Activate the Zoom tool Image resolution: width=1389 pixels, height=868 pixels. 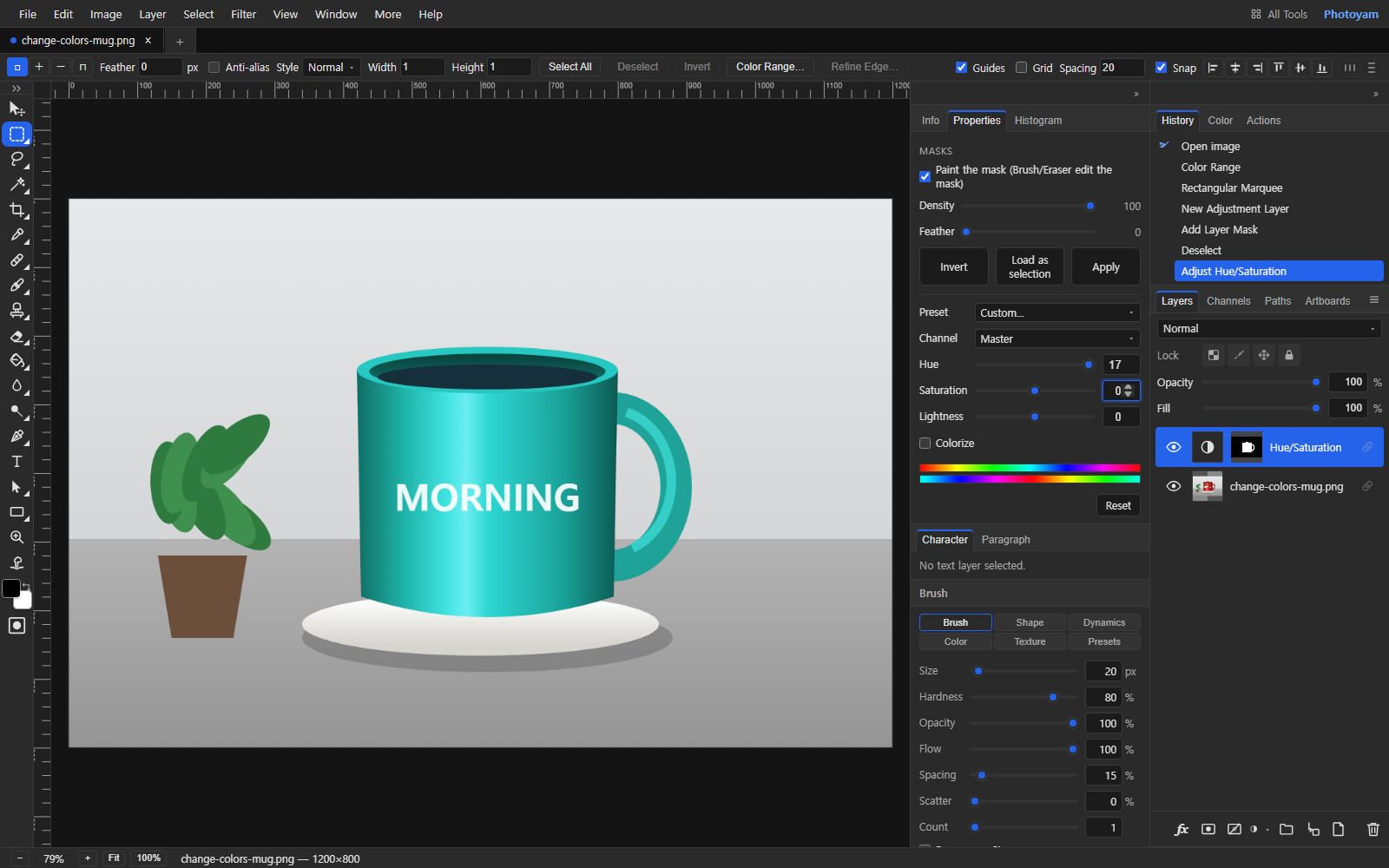point(16,537)
